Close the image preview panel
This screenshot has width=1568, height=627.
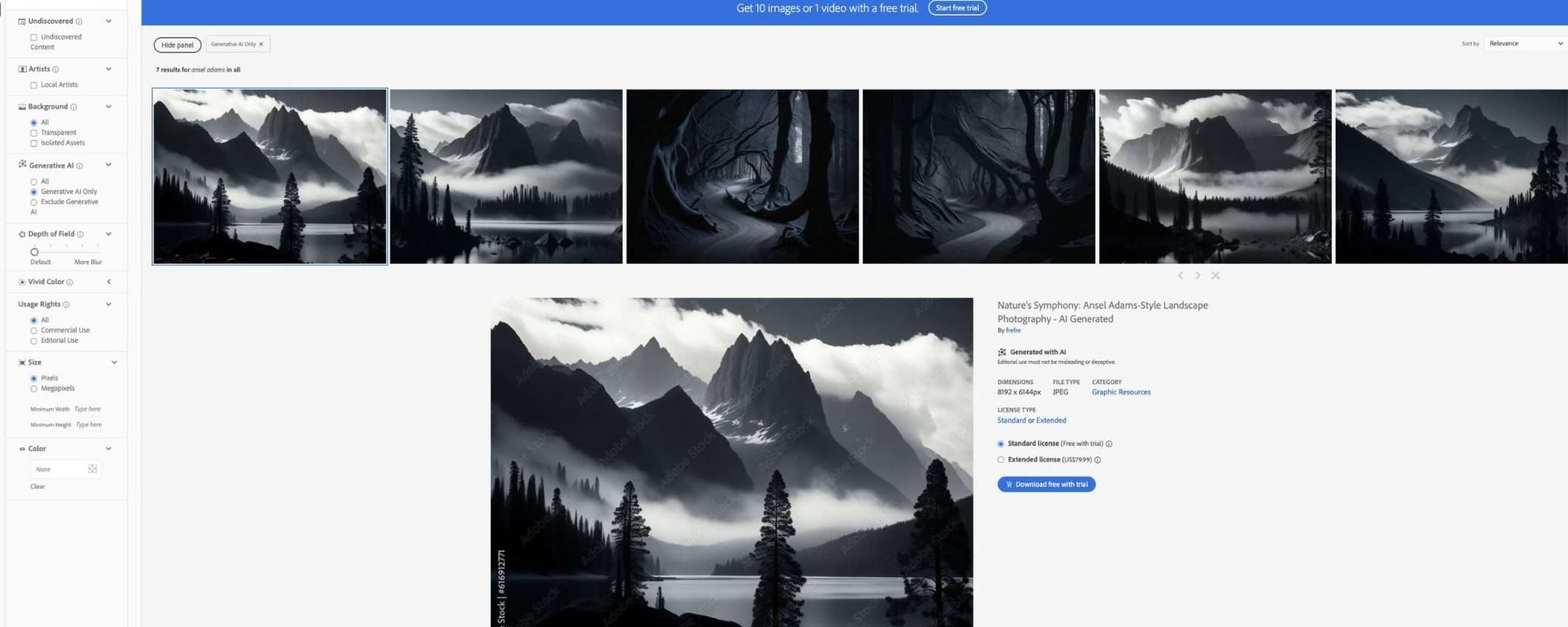pyautogui.click(x=1215, y=276)
